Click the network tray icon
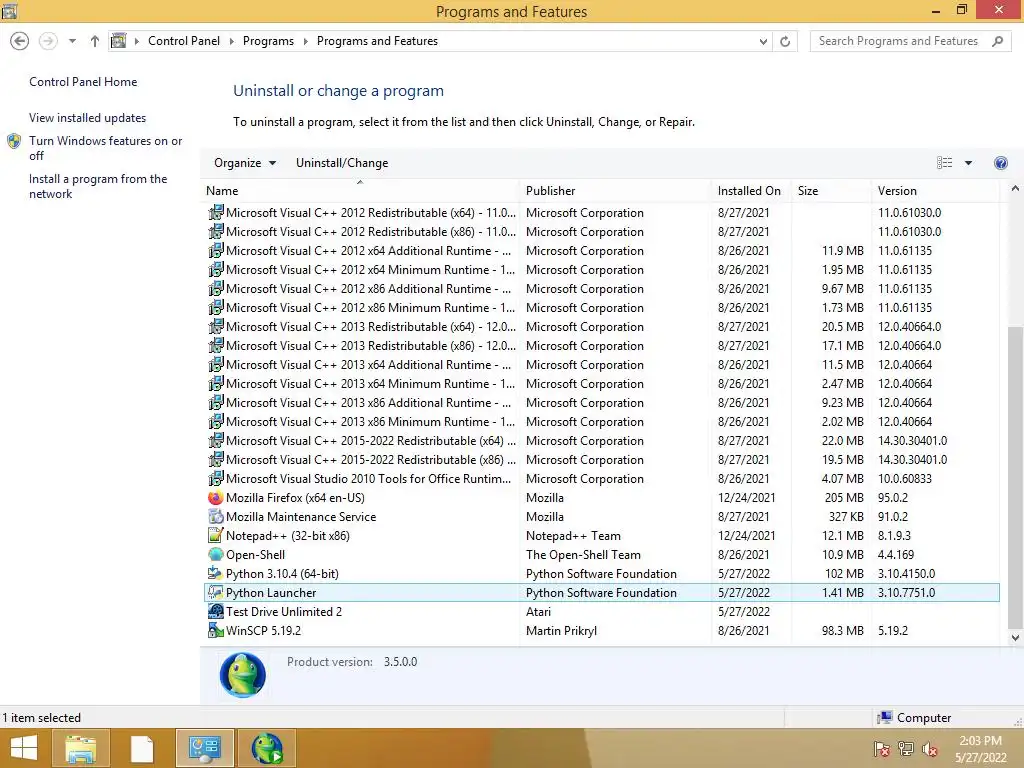Screen dimensions: 1024x768 point(906,749)
